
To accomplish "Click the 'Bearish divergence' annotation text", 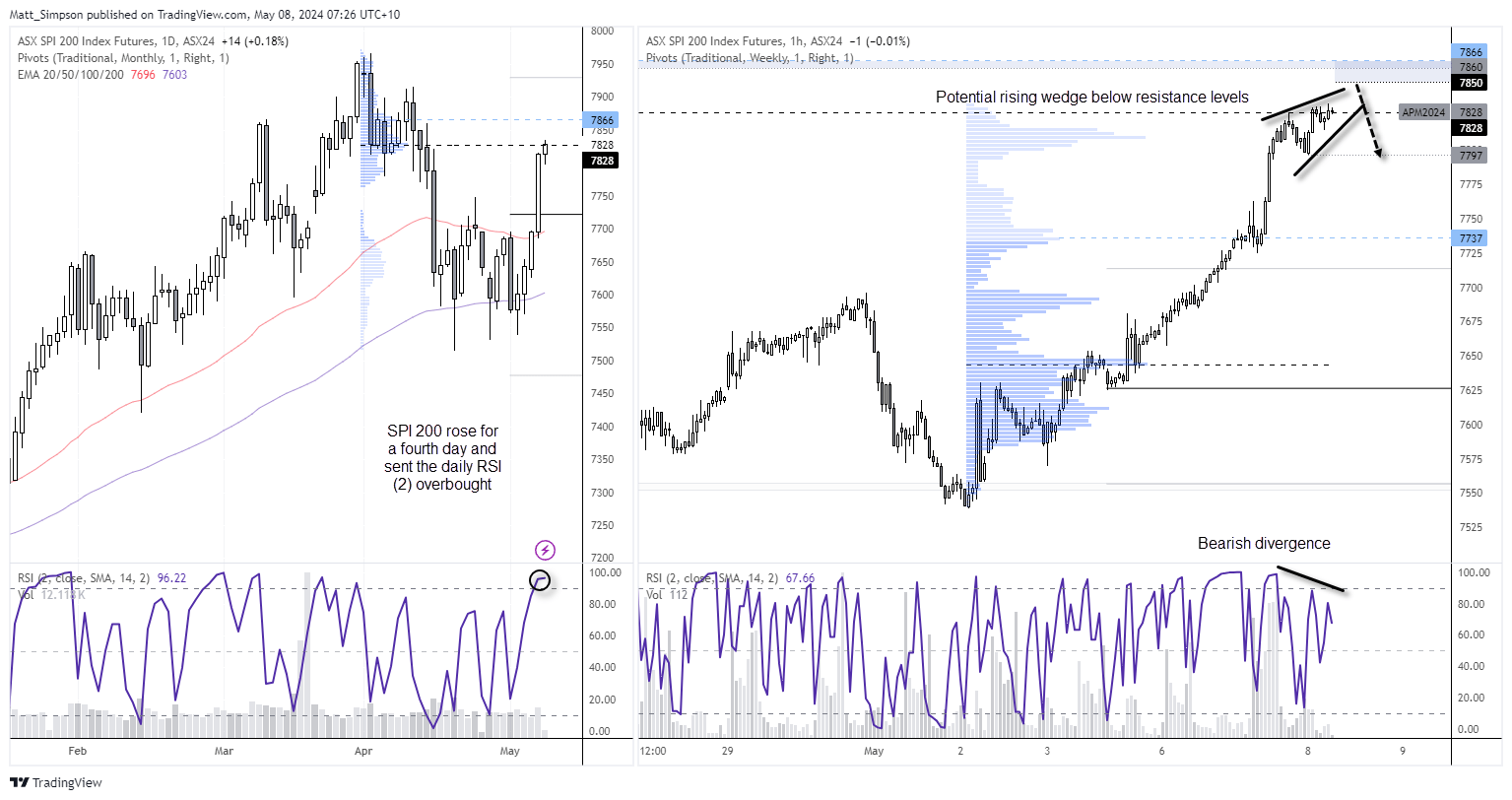I will tap(1264, 543).
